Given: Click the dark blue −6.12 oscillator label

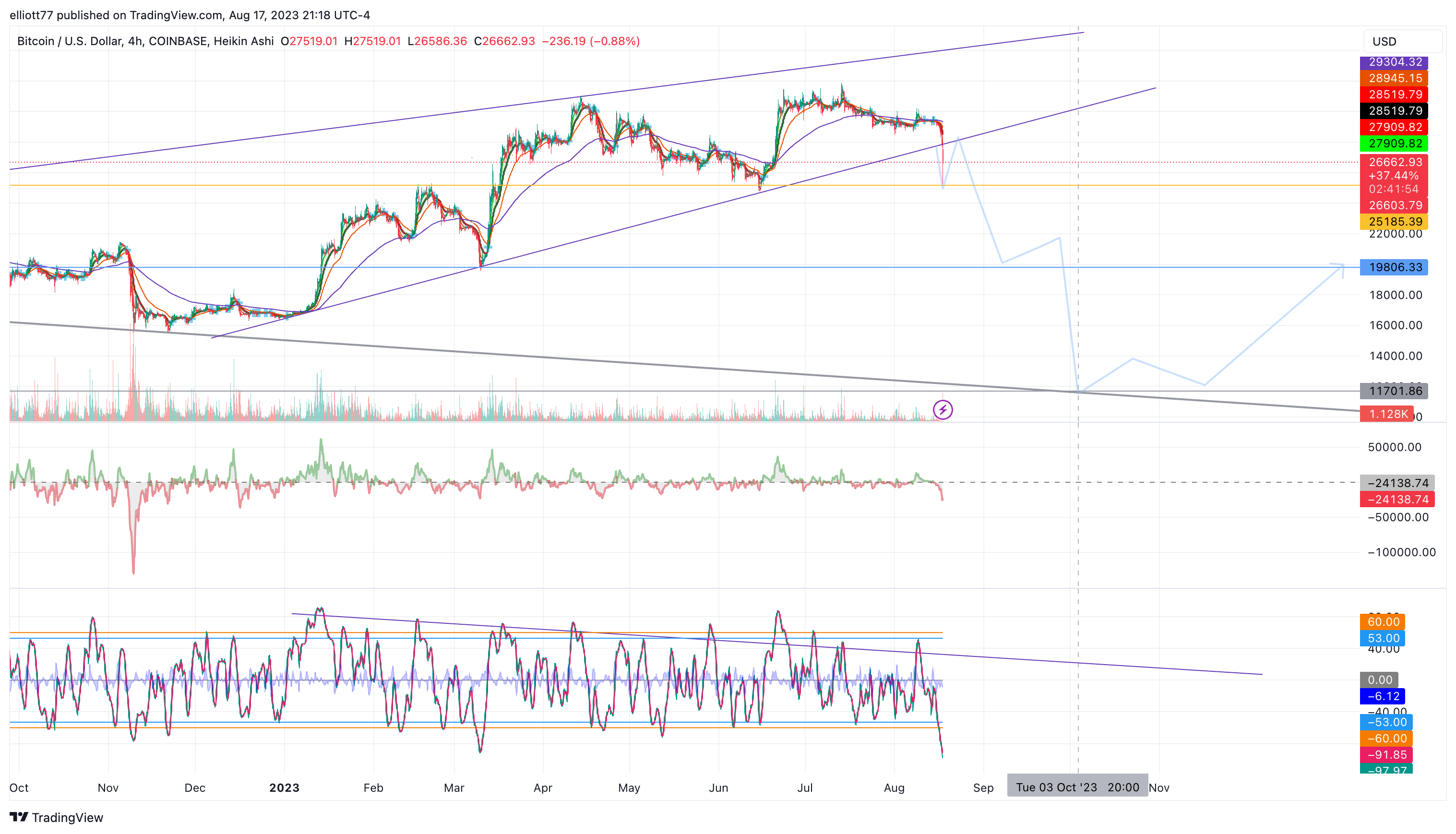Looking at the screenshot, I should tap(1382, 697).
